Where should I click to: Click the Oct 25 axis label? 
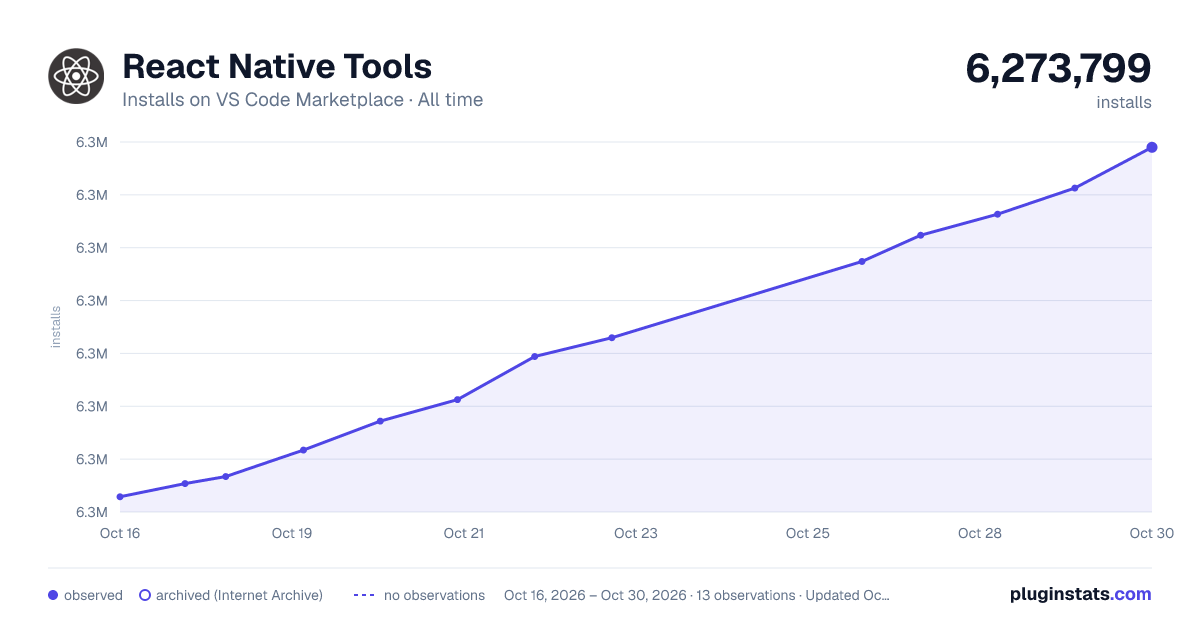[808, 533]
